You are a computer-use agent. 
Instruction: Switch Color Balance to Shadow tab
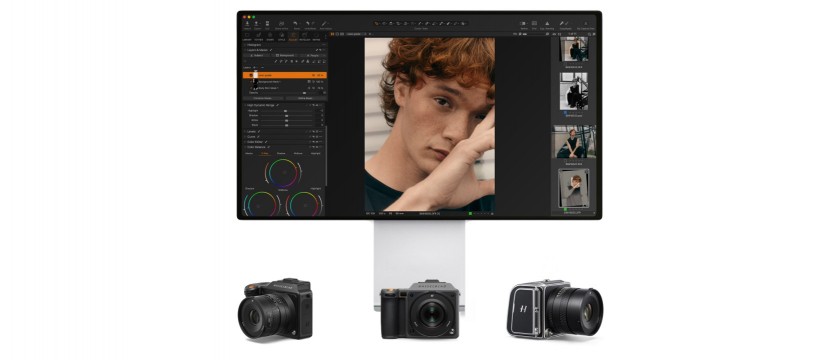(281, 153)
